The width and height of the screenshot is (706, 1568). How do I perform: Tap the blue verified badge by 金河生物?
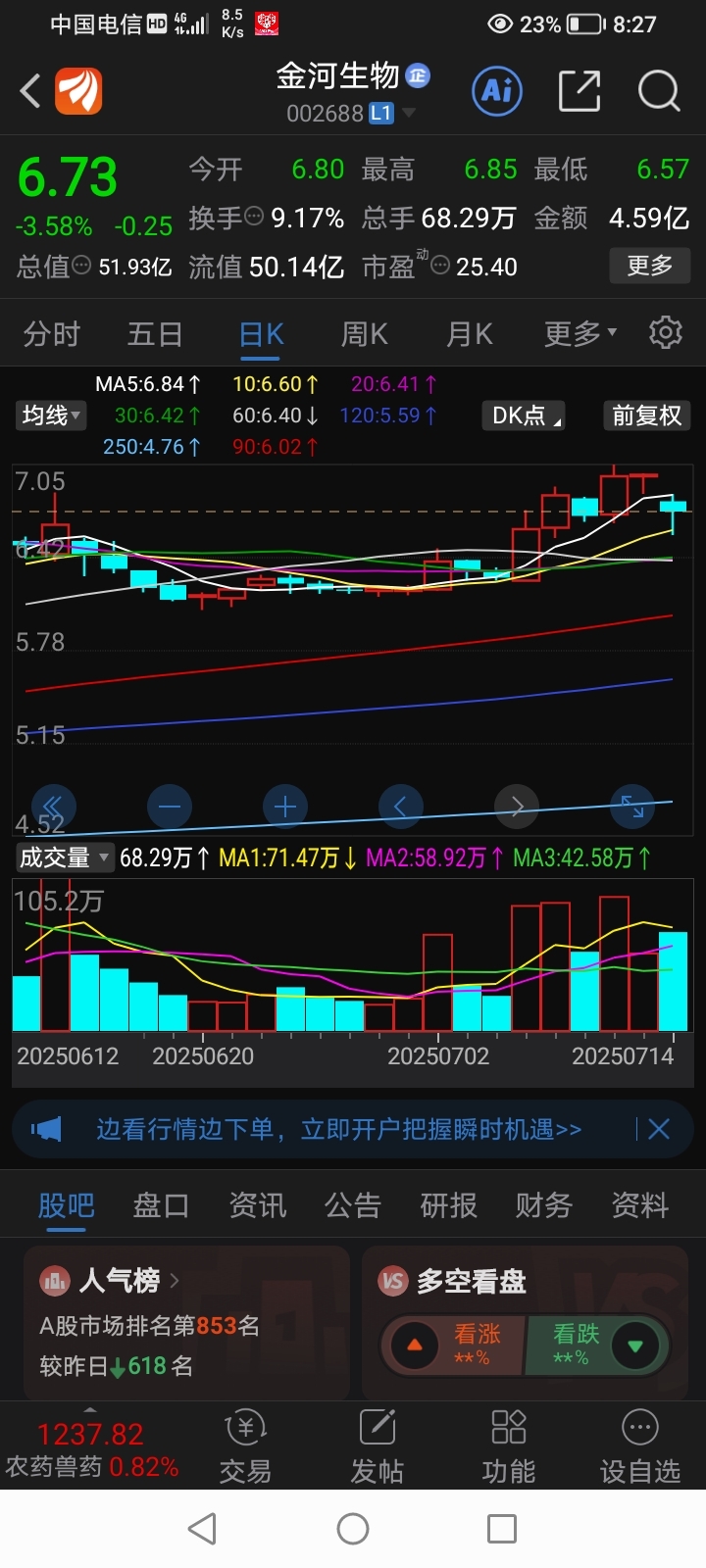pos(418,75)
